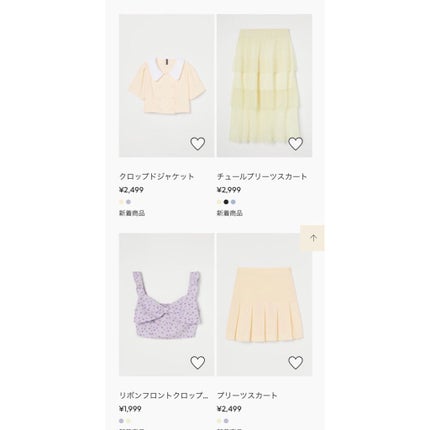Favorite the cropped jacket with heart icon
Image resolution: width=430 pixels, height=430 pixels.
coord(197,144)
